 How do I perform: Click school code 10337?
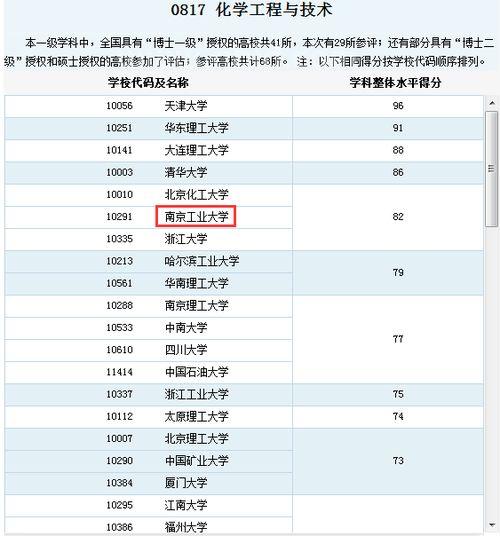[x=119, y=394]
